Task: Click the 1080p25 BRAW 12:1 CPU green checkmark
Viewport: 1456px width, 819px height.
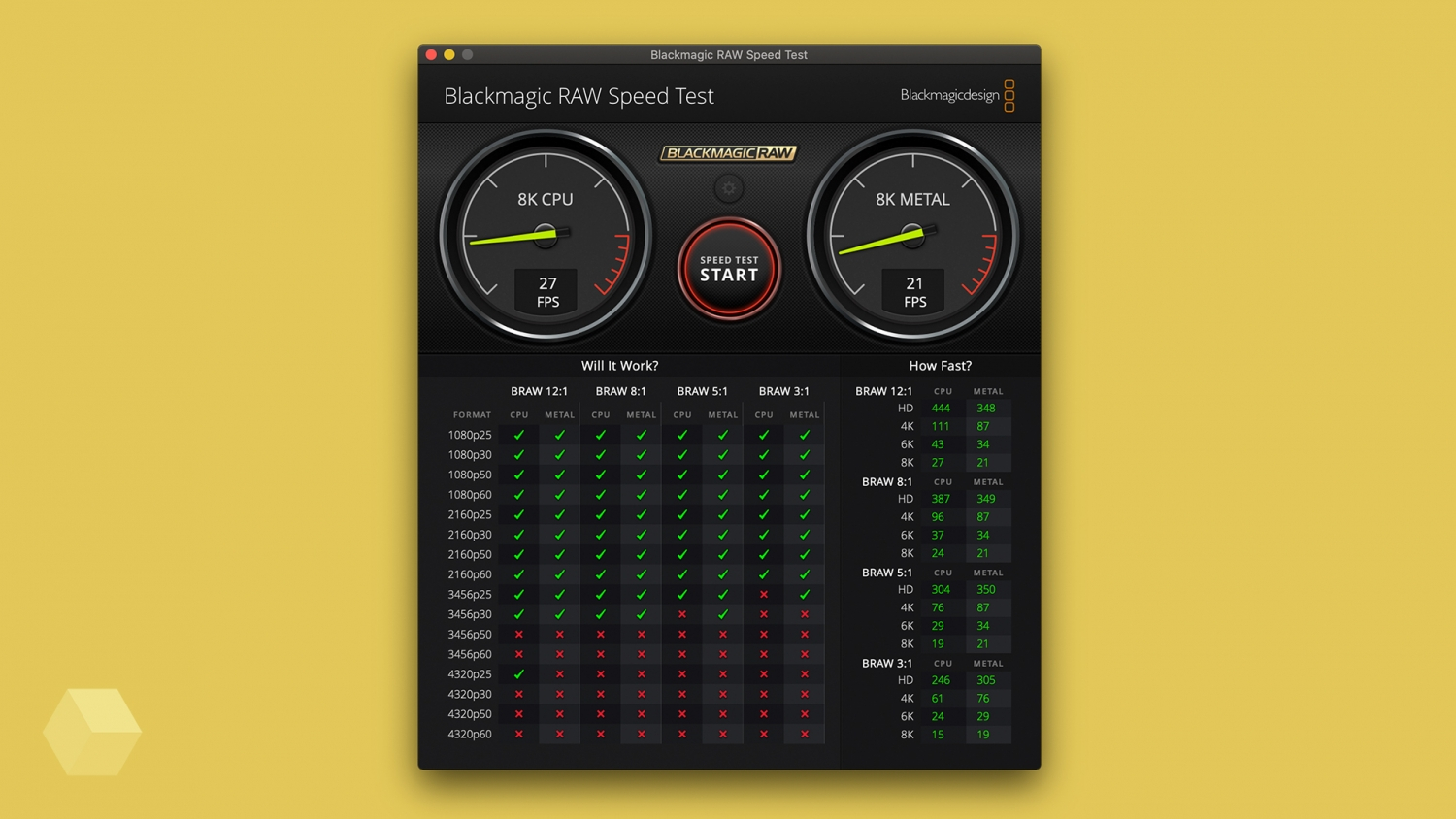Action: coord(519,435)
